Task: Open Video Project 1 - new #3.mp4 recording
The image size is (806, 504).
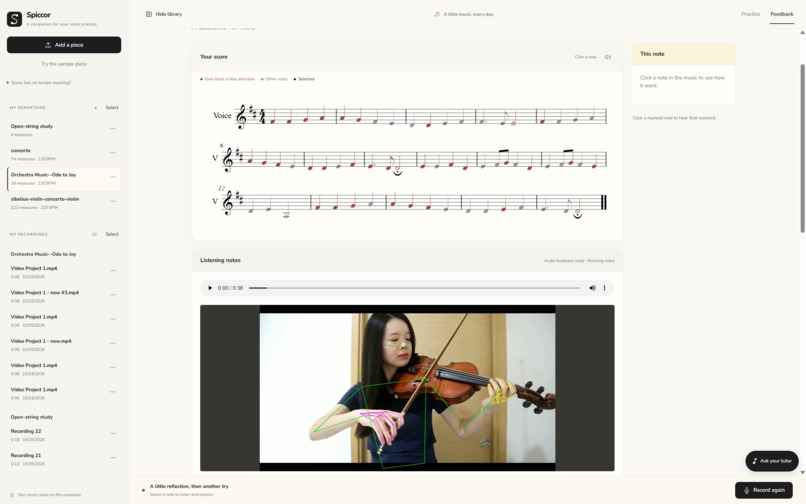Action: click(x=57, y=296)
